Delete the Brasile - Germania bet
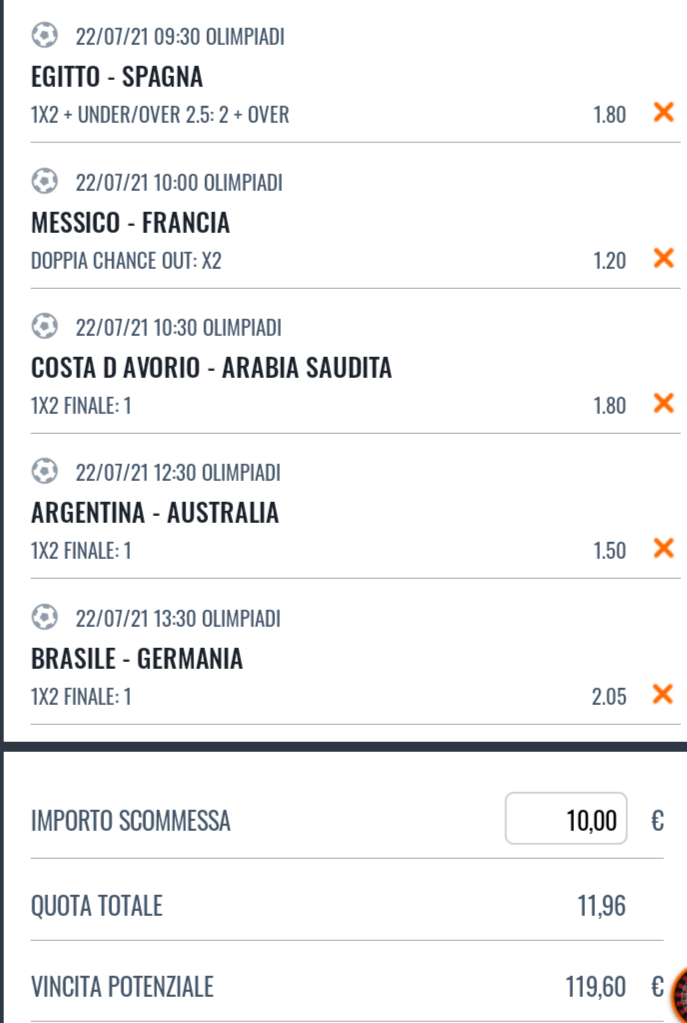Image resolution: width=687 pixels, height=1023 pixels. tap(662, 694)
